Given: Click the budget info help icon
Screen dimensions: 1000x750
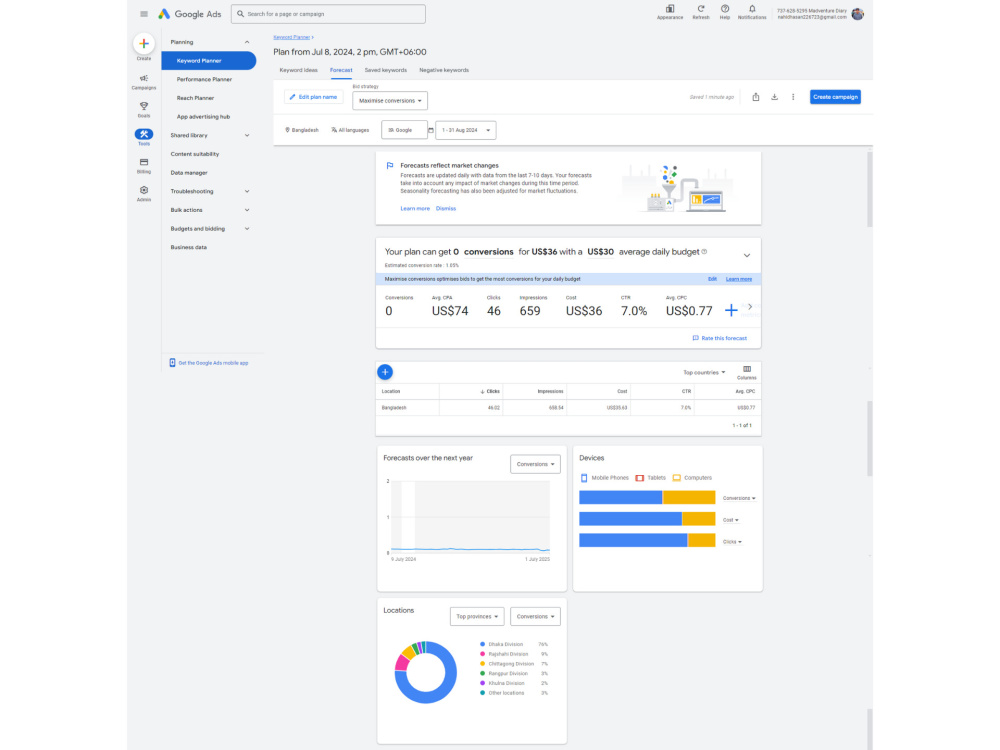Looking at the screenshot, I should tap(705, 252).
